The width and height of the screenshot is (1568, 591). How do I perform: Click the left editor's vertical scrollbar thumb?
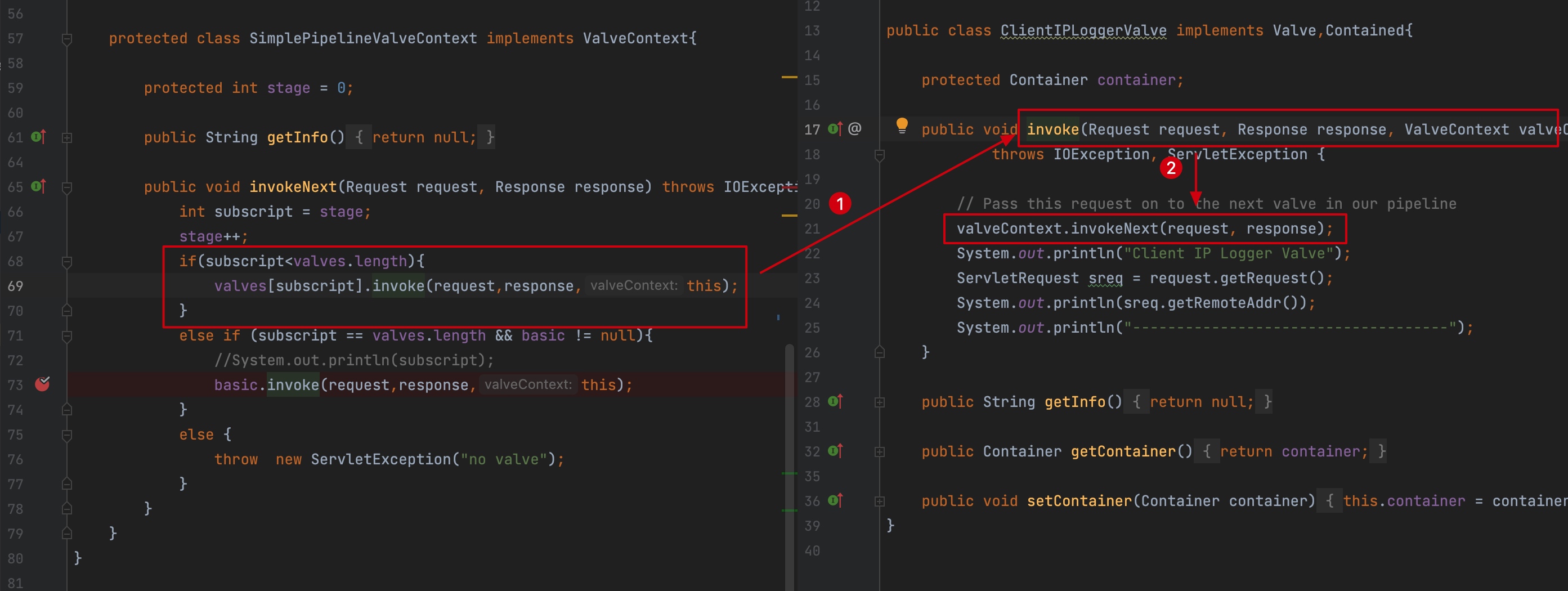(x=789, y=463)
